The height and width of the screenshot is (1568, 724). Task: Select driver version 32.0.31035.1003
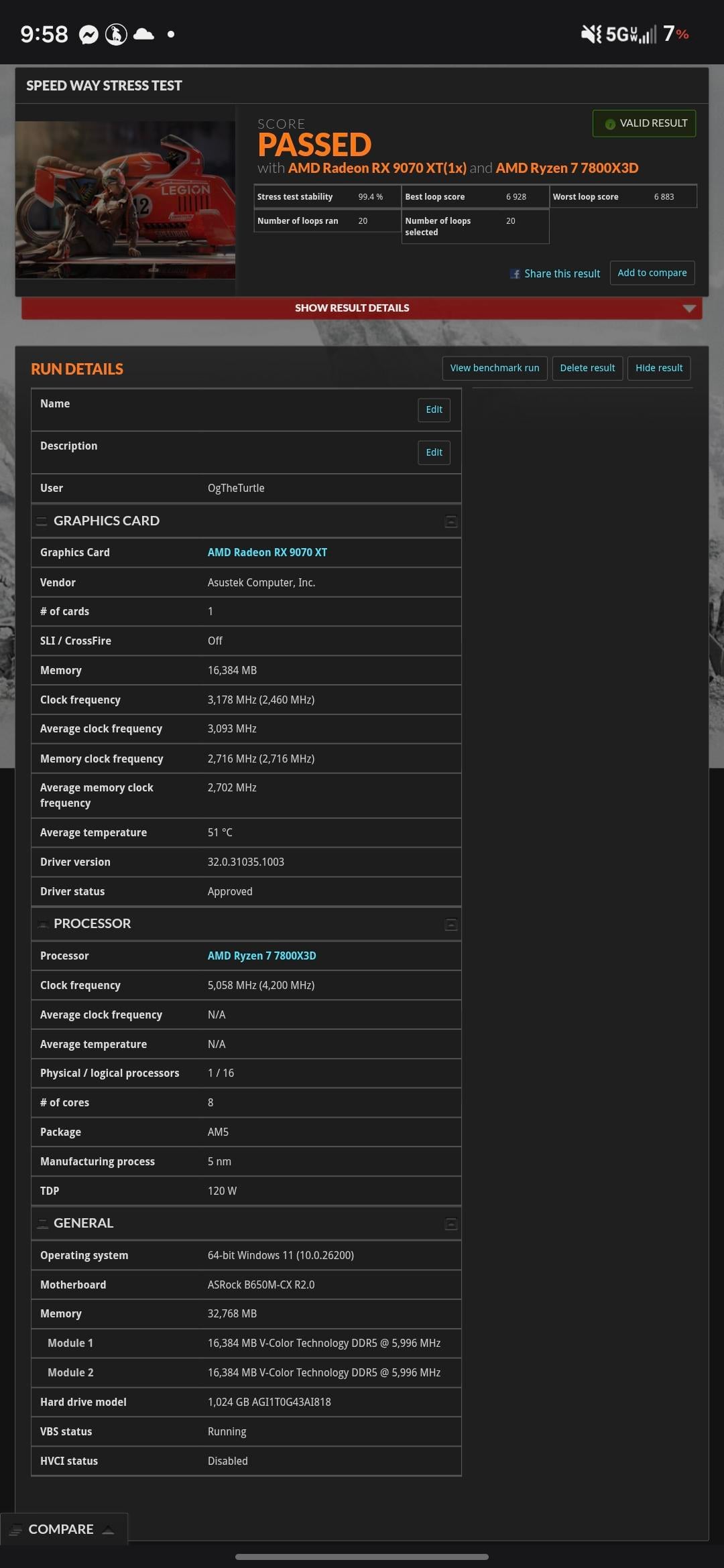[246, 862]
